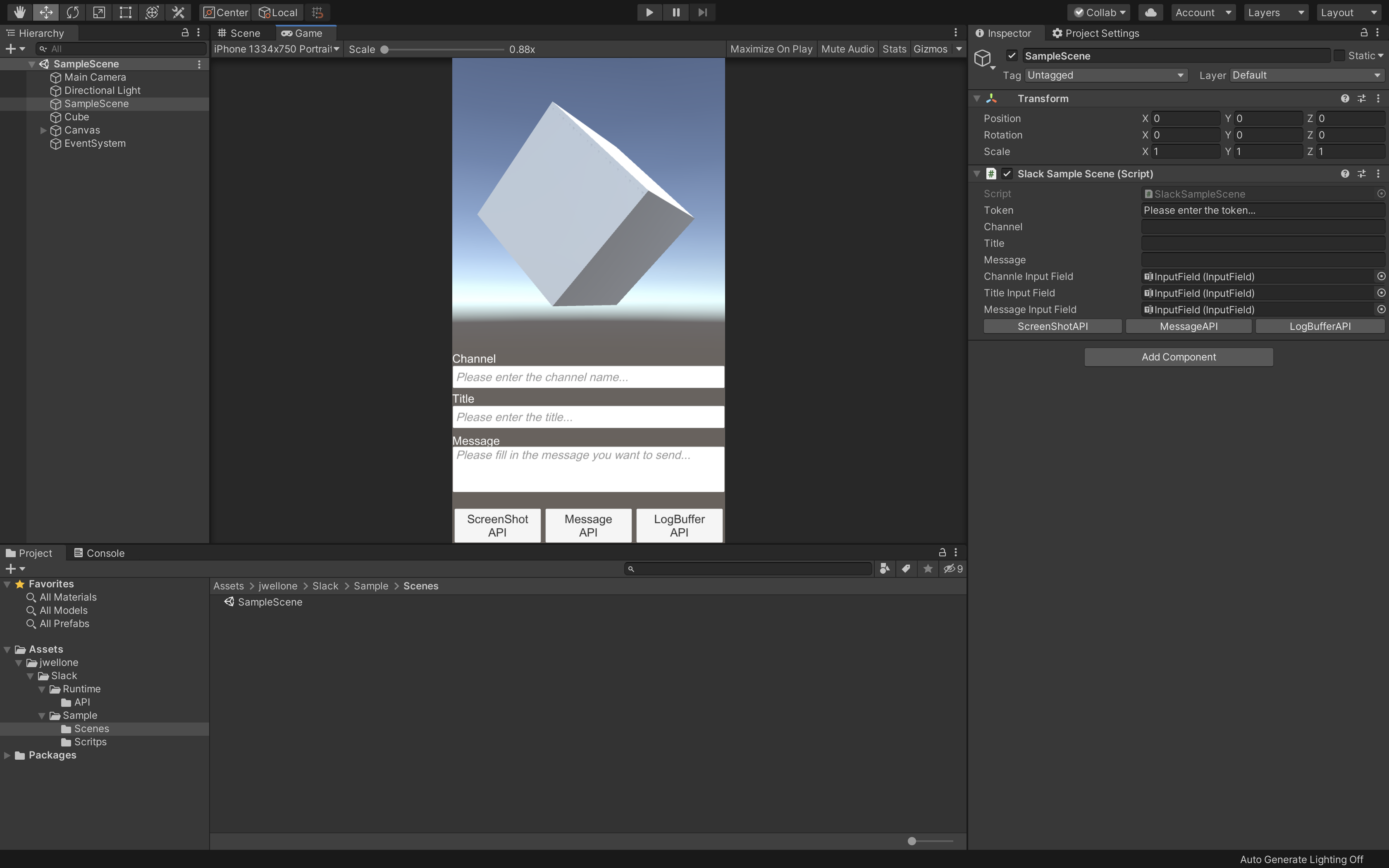Click Add Component button
Screen dimensions: 1389x868
1178,356
